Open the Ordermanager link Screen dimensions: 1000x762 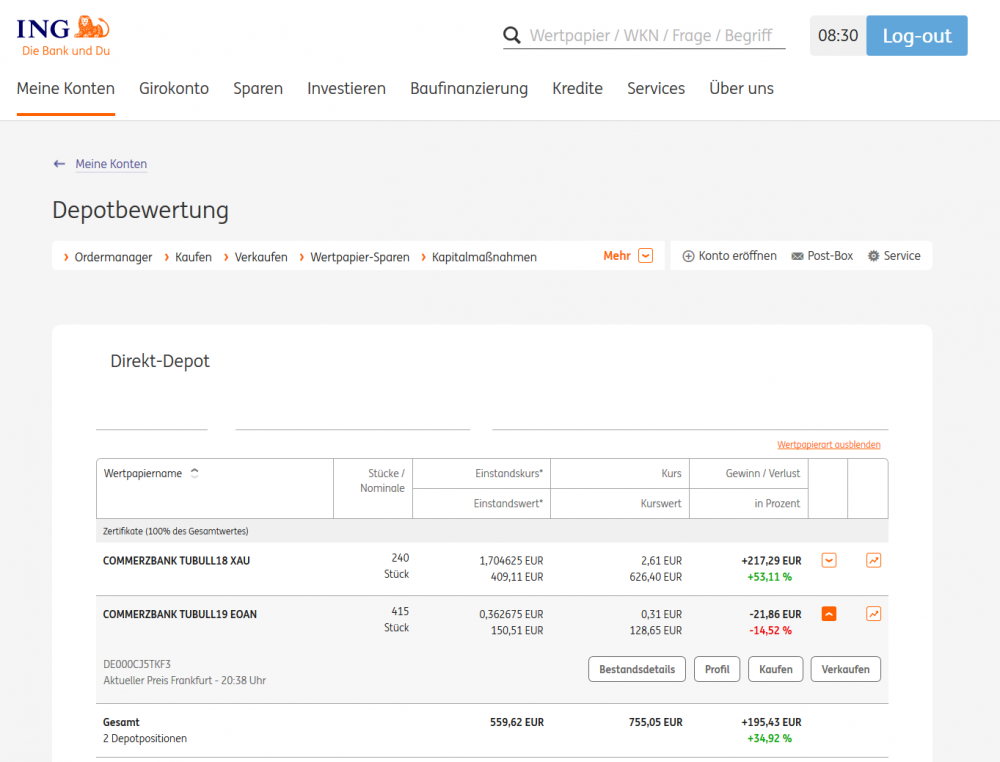(113, 257)
